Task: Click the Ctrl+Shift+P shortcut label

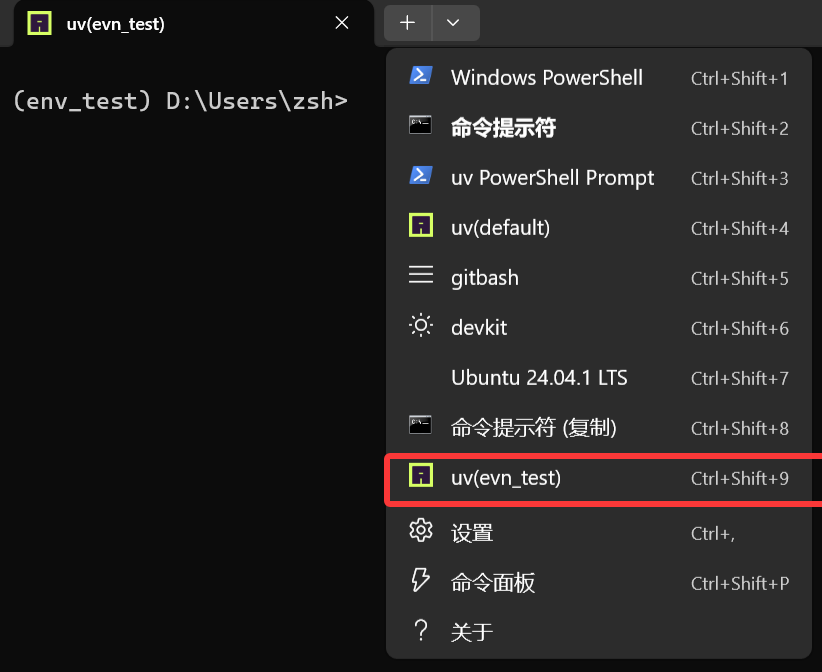Action: pyautogui.click(x=740, y=583)
